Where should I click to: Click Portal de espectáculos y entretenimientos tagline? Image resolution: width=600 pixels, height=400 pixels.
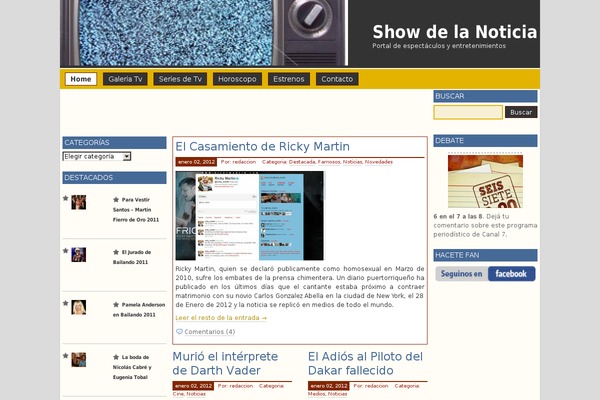click(x=439, y=46)
